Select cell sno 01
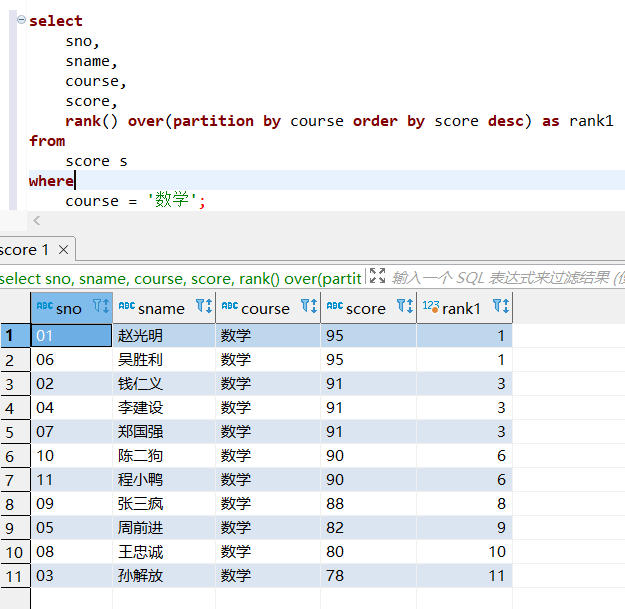This screenshot has width=625, height=609. pyautogui.click(x=72, y=336)
